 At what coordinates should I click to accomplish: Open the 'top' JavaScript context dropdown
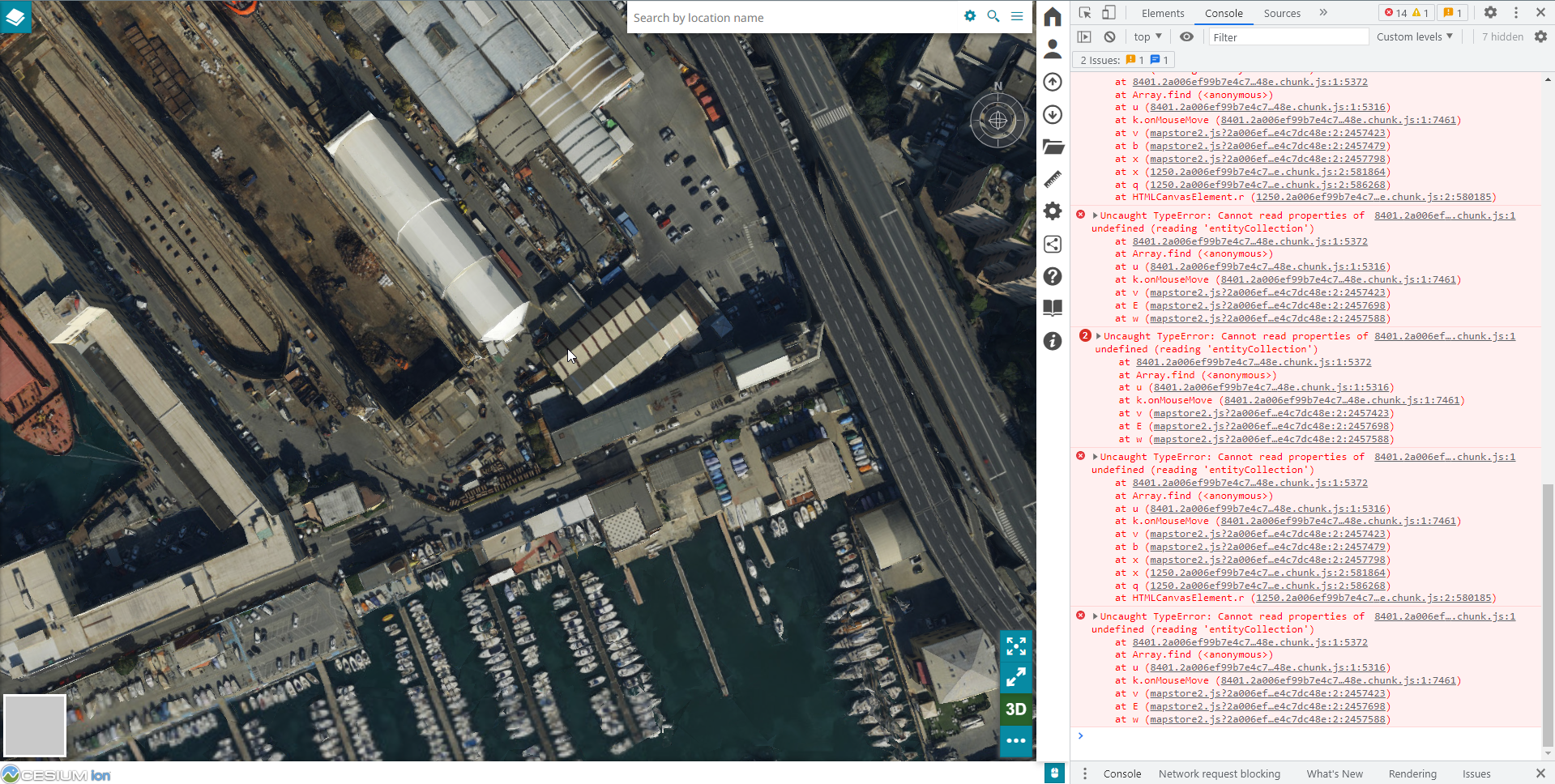(x=1147, y=36)
